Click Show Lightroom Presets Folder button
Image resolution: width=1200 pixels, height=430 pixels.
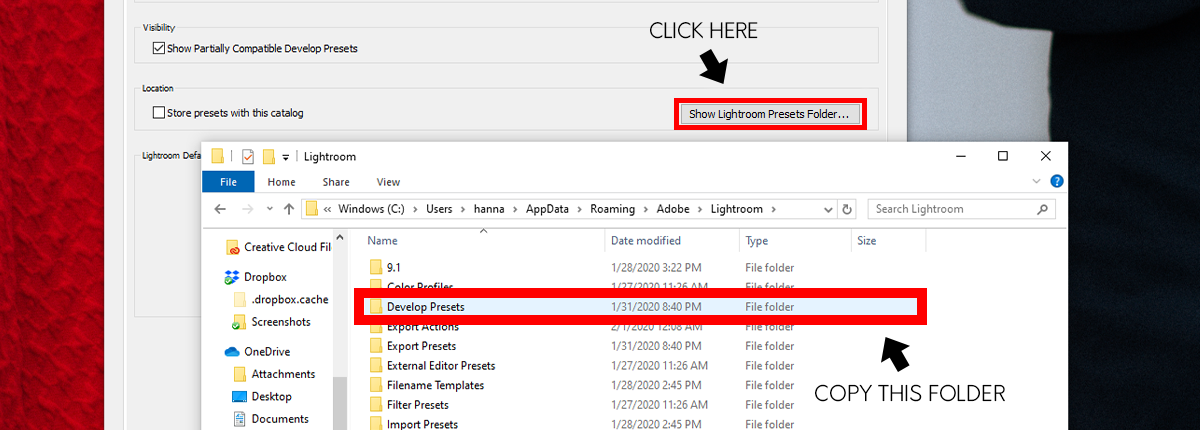pyautogui.click(x=769, y=114)
